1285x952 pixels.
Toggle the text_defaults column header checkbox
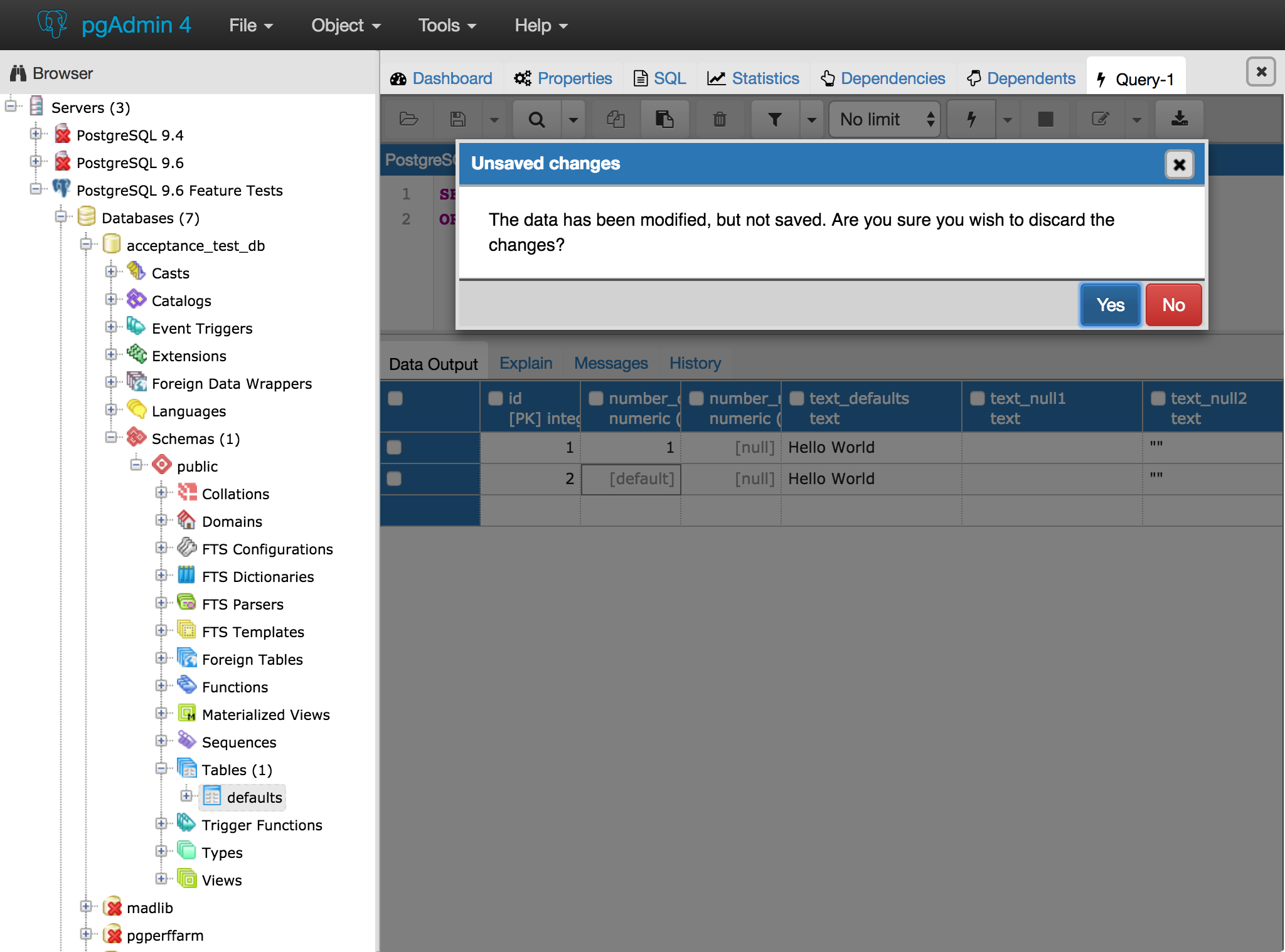click(797, 398)
